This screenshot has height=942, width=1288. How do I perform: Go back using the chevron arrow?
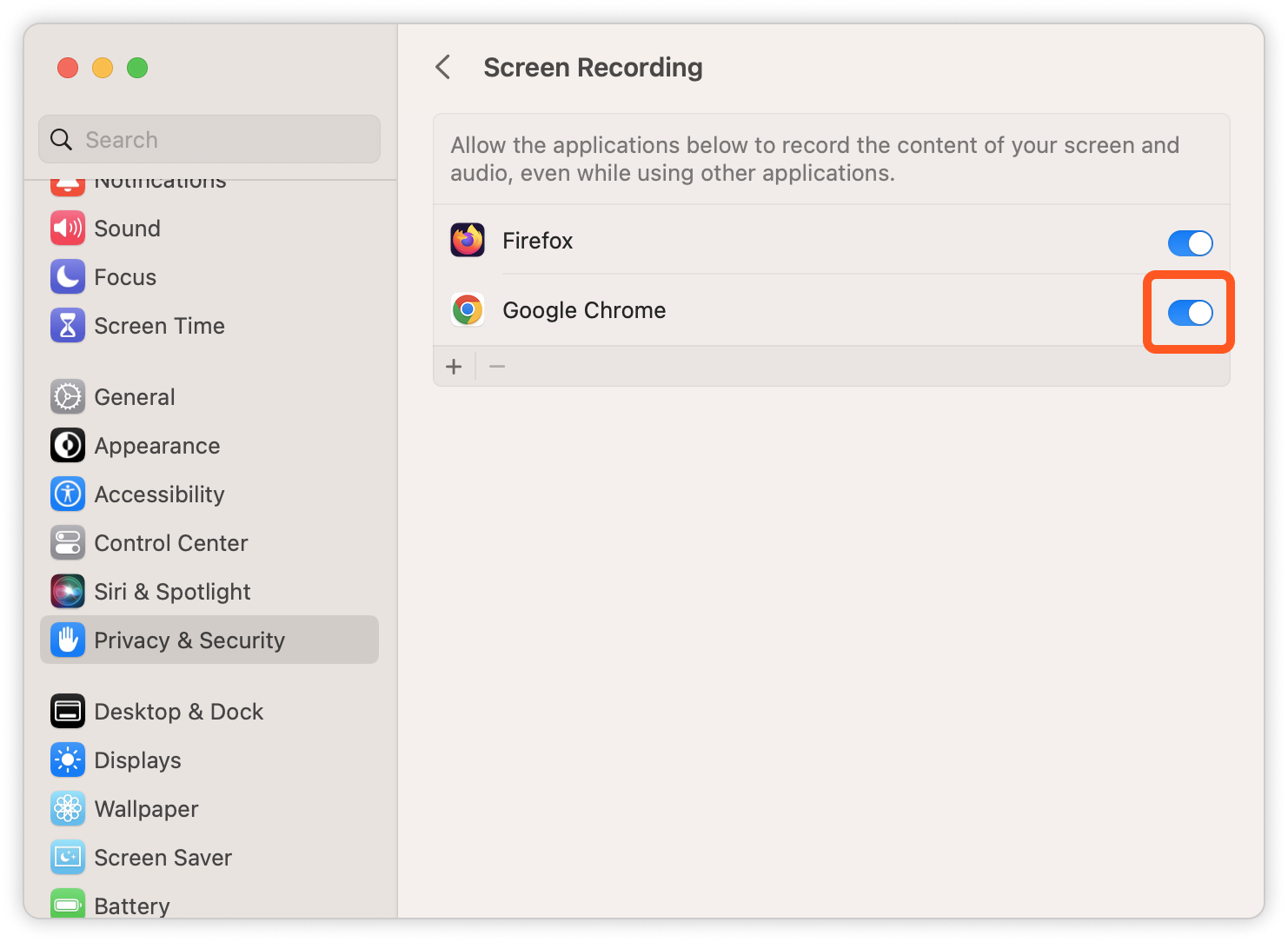443,67
